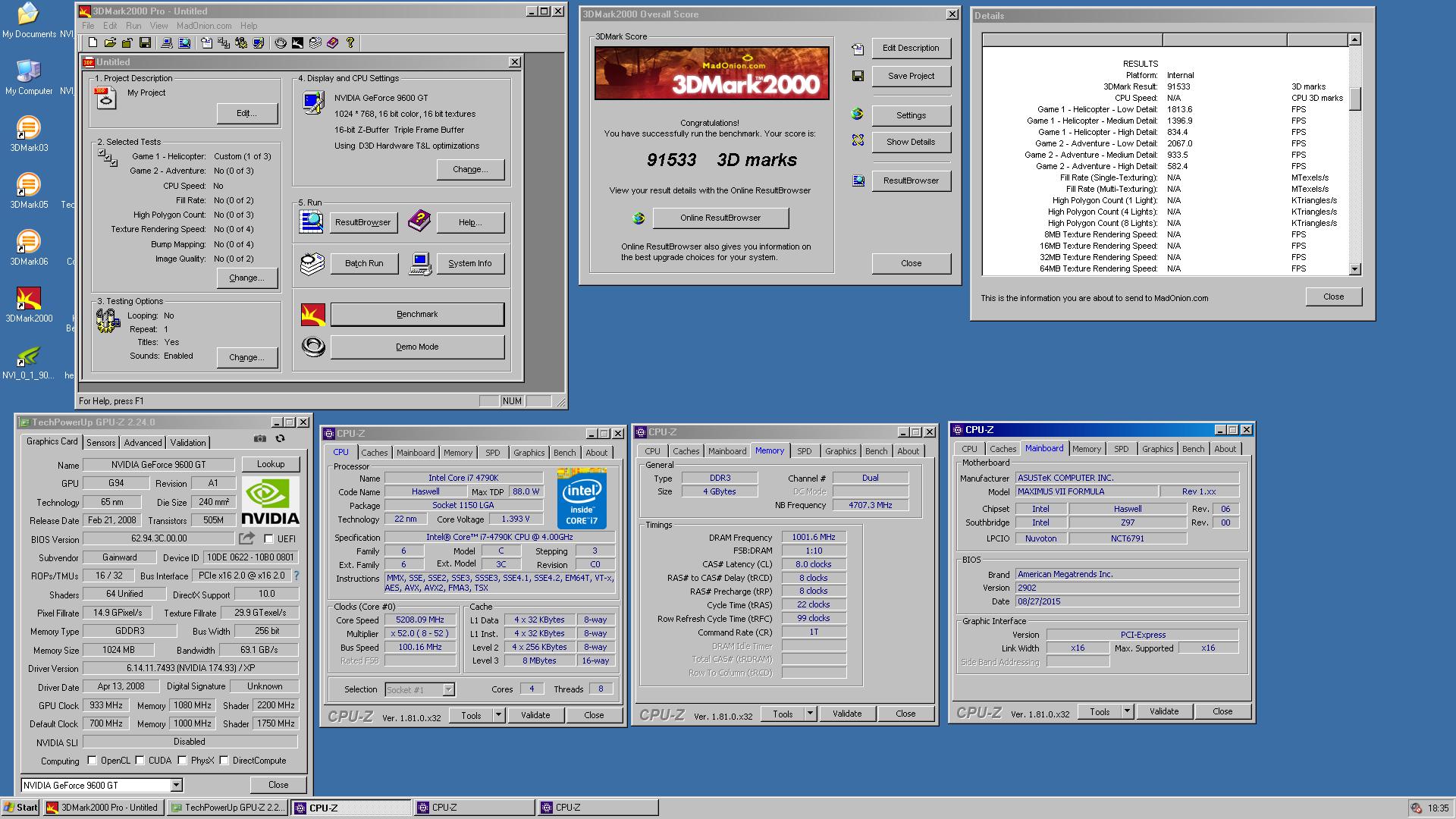Open Tools dropdown arrow in the Mainboard tab window
This screenshot has height=819, width=1456.
tap(1127, 711)
